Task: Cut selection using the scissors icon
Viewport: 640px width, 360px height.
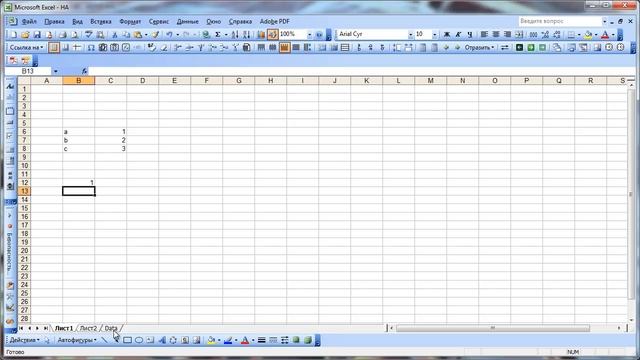Action: pos(115,35)
